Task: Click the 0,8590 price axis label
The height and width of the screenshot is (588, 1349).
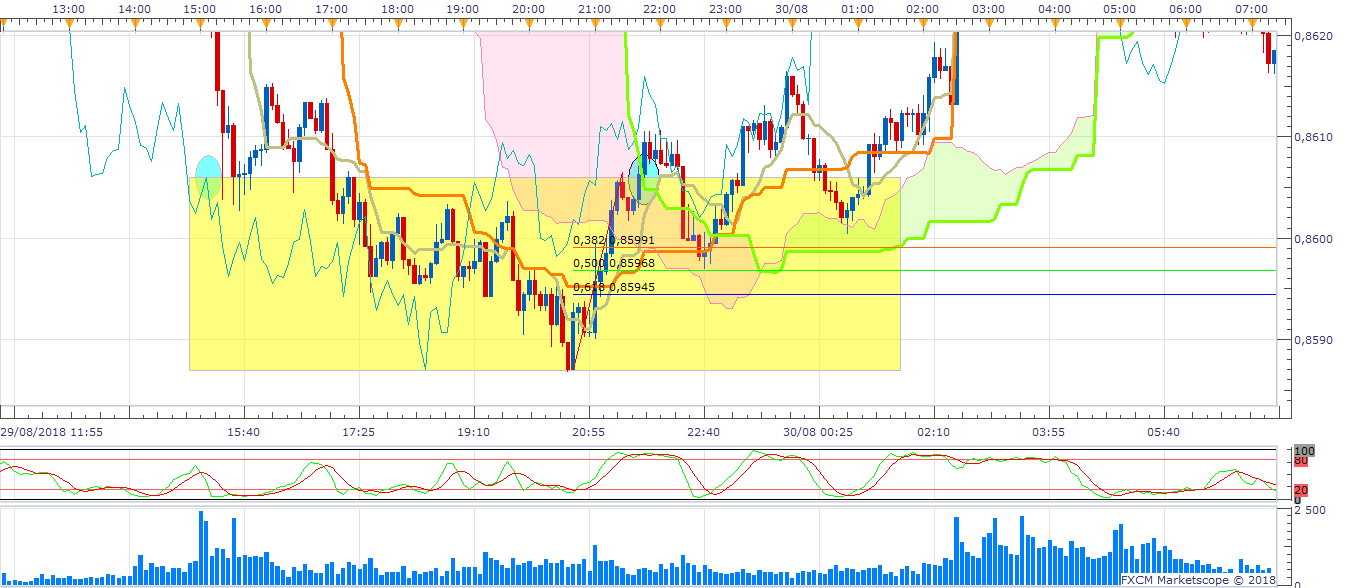Action: click(1312, 341)
